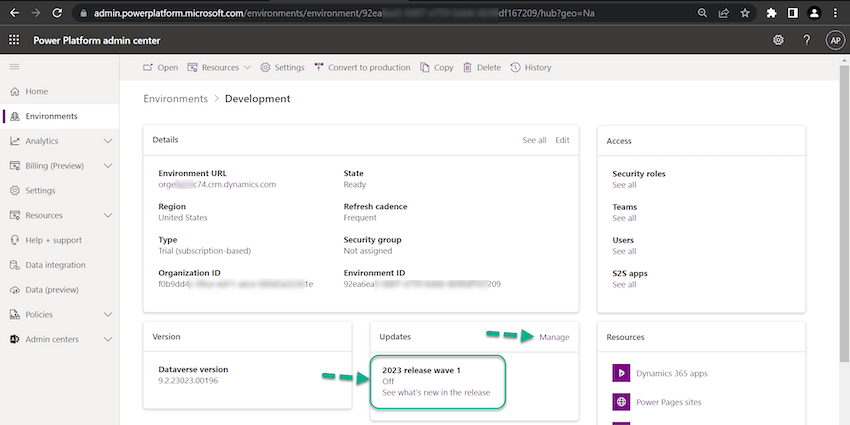Image resolution: width=850 pixels, height=425 pixels.
Task: Choose Convert to production
Action: [x=362, y=68]
